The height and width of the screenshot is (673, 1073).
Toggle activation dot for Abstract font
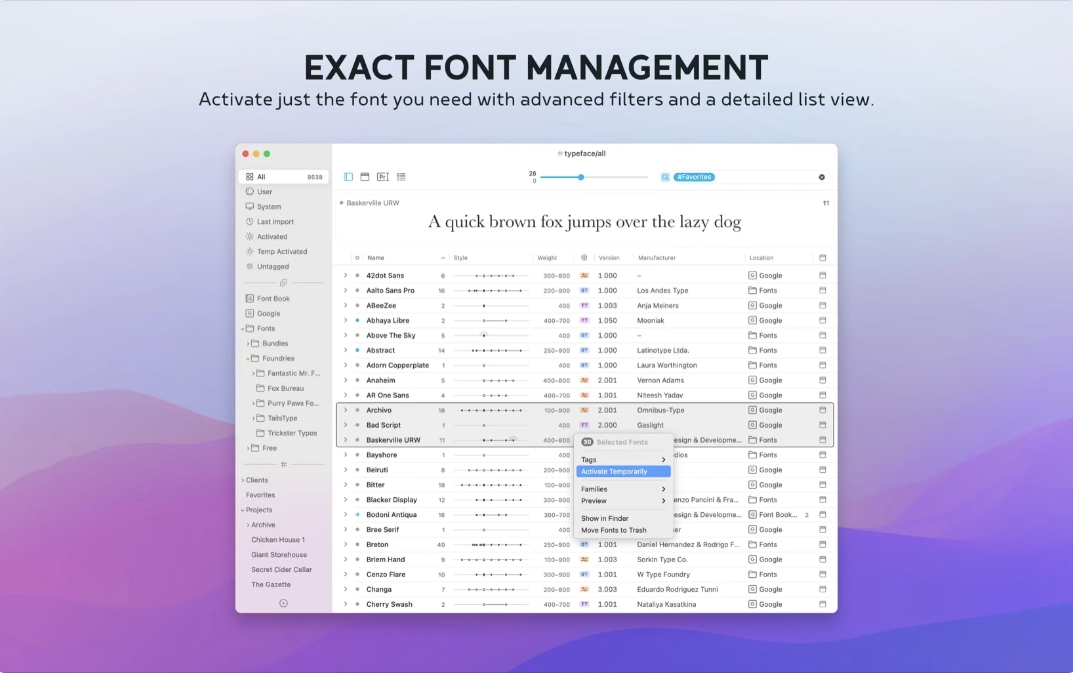(357, 350)
